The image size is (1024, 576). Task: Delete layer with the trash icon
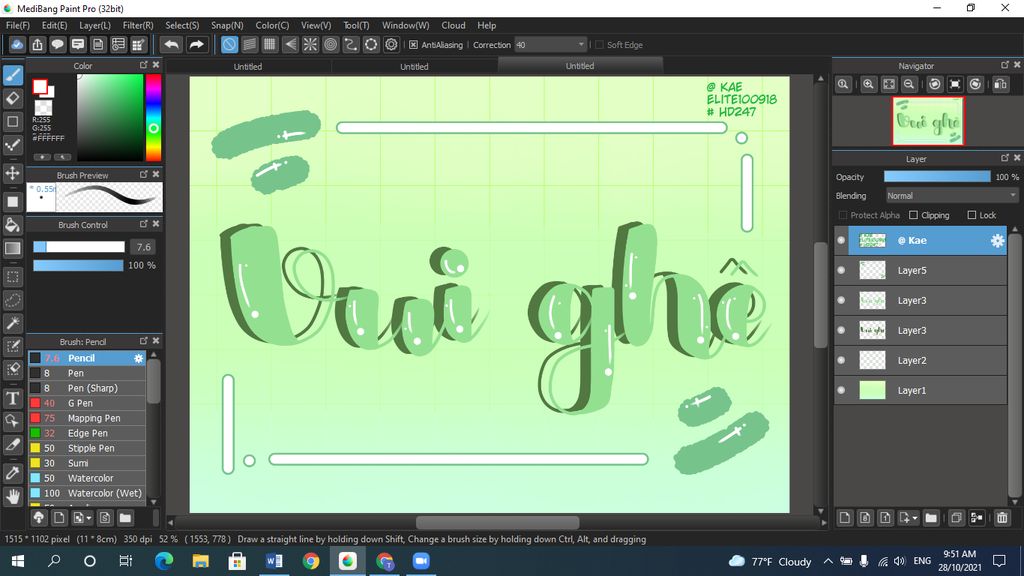(x=1002, y=518)
